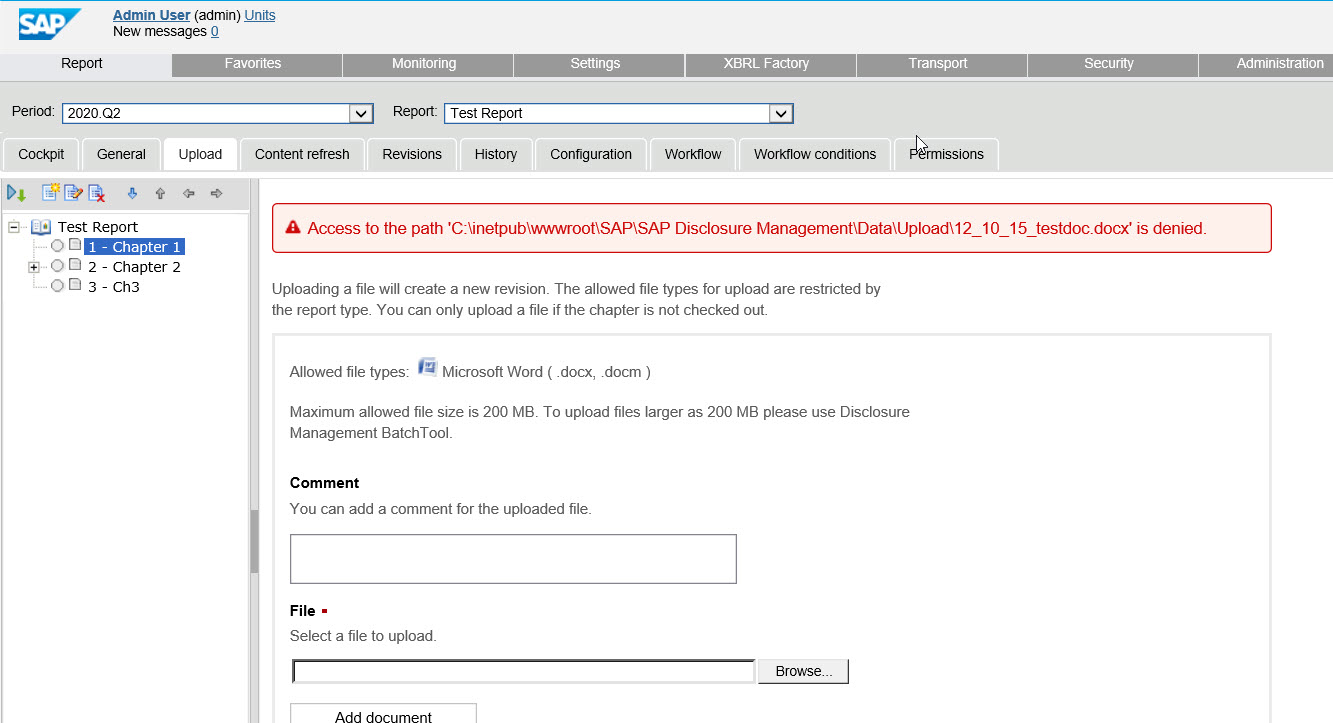Select the General sub-tab

(x=121, y=154)
